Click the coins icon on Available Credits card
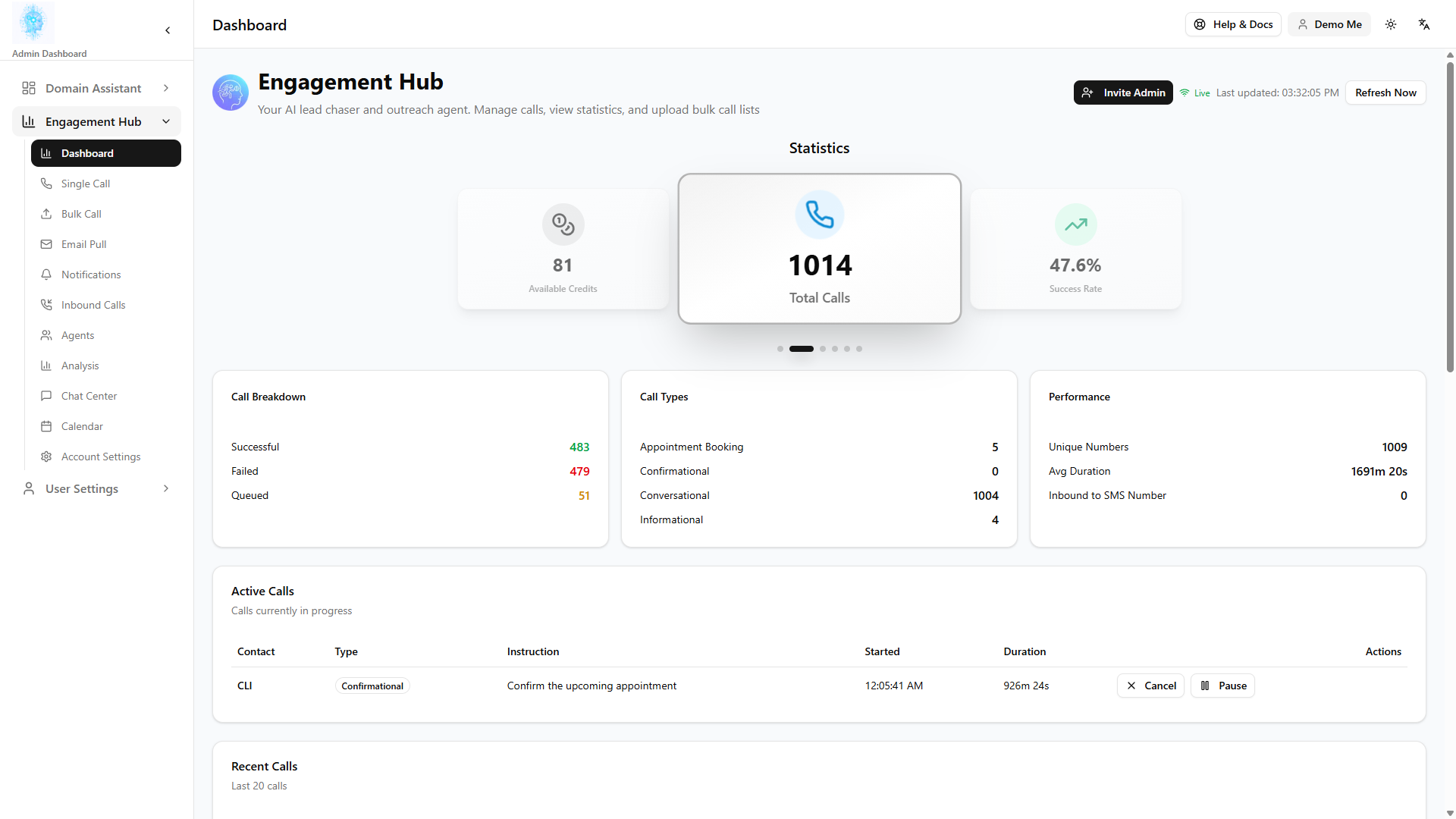The image size is (1456, 819). coord(563,224)
